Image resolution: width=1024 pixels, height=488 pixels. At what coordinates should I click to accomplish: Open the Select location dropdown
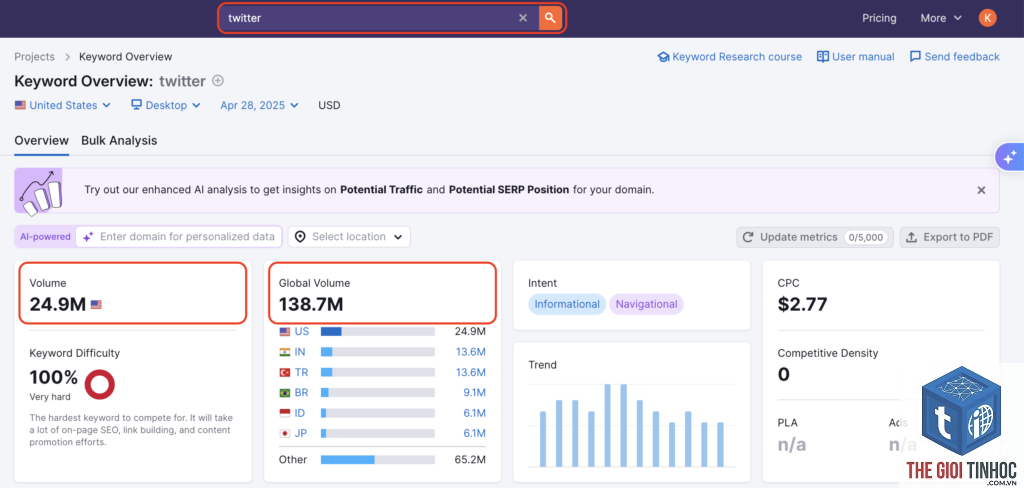349,236
